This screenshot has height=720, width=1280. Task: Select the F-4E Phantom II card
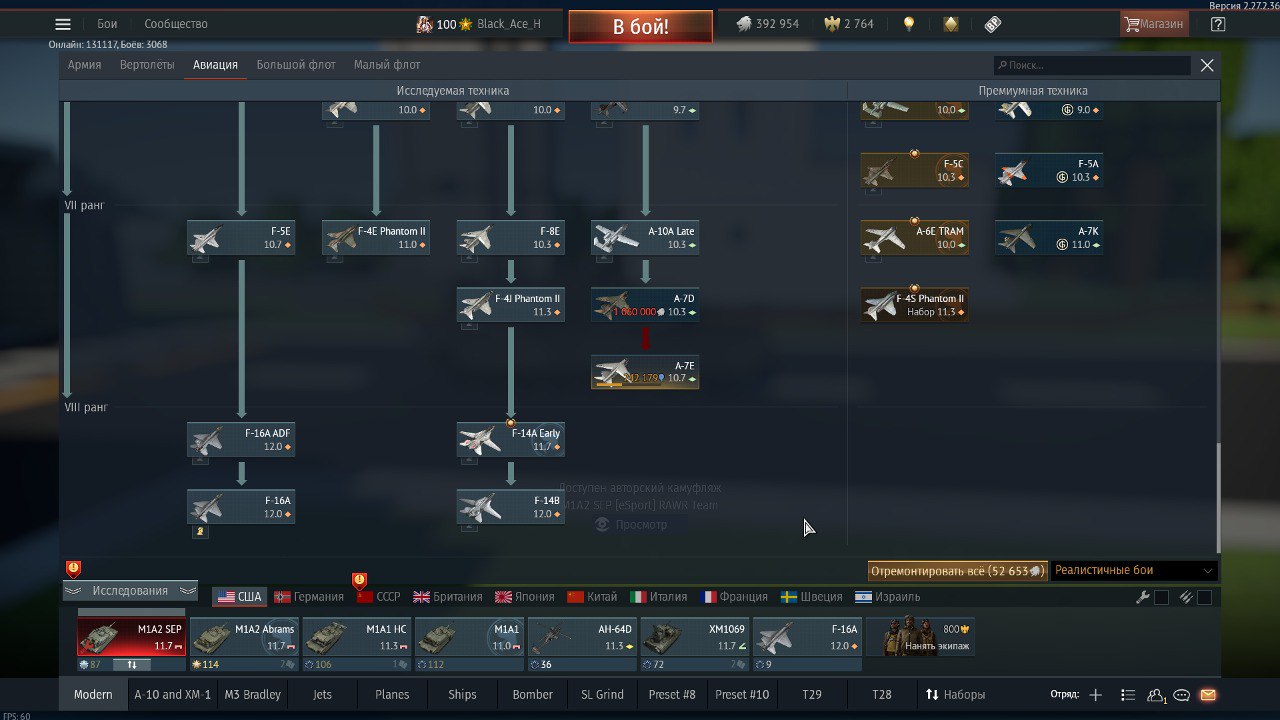(376, 238)
